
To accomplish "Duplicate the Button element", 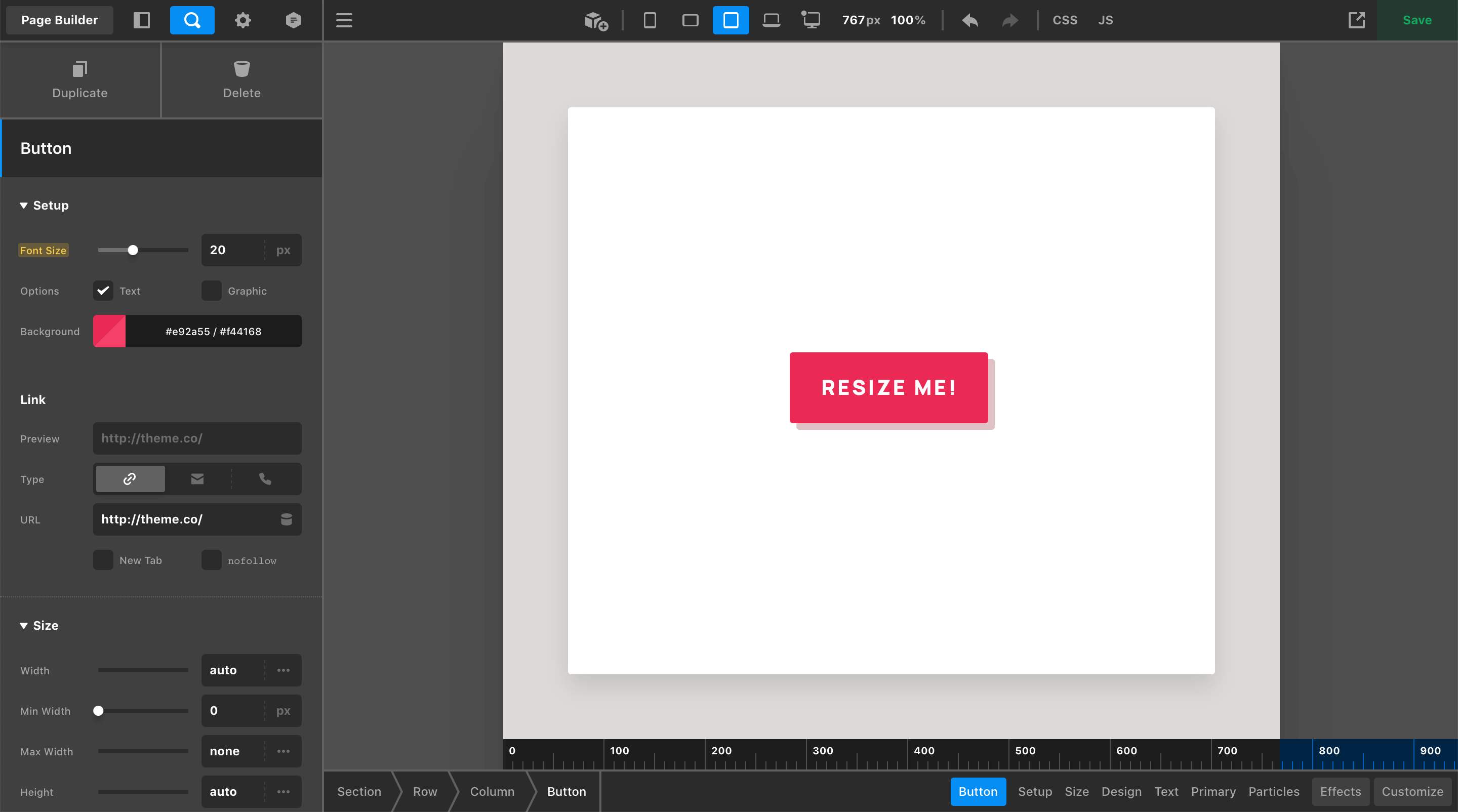I will (79, 80).
